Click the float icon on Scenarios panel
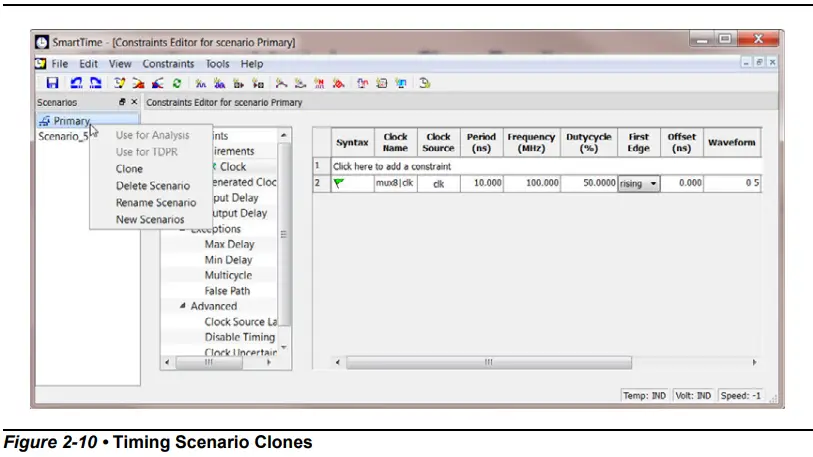The width and height of the screenshot is (813, 457). 122,102
